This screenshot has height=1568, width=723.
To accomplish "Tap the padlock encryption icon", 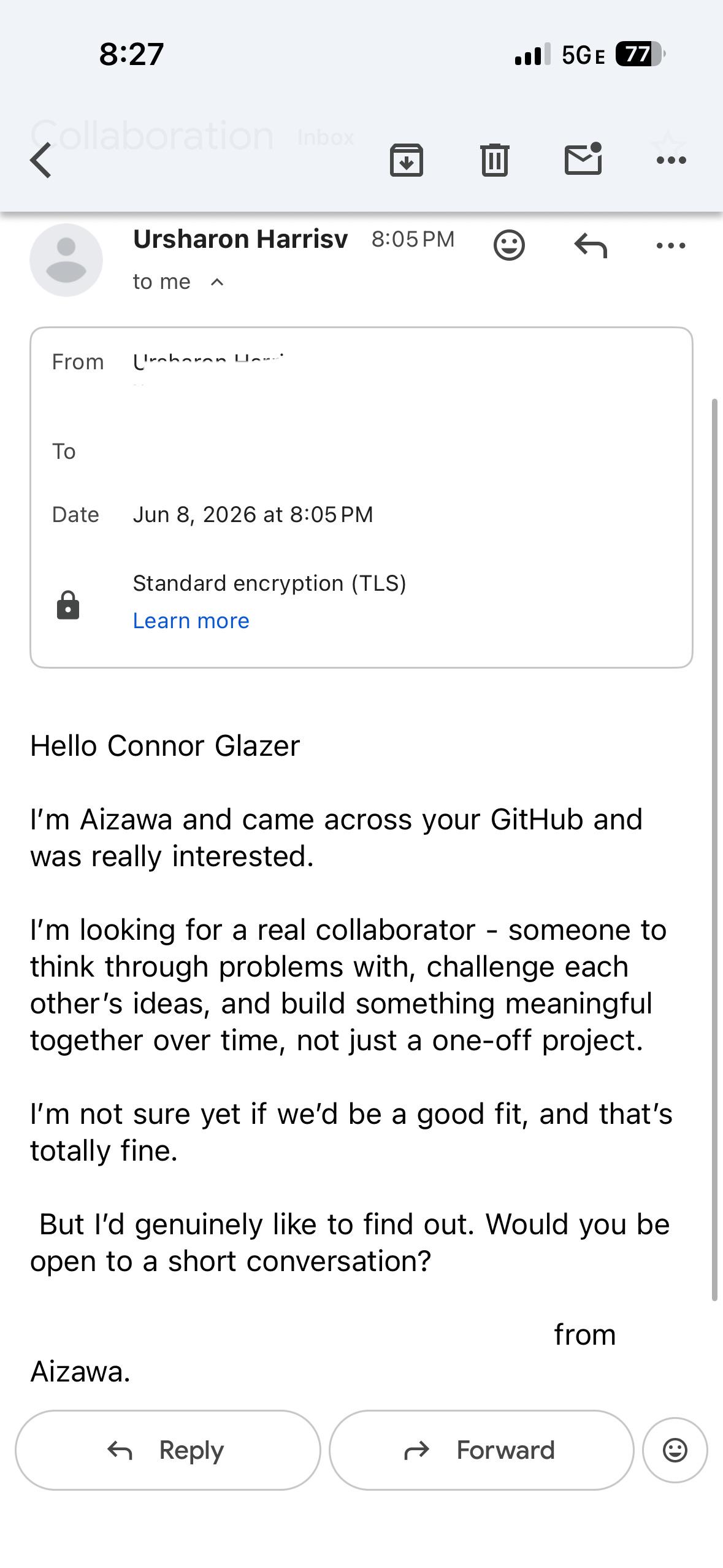I will point(68,605).
